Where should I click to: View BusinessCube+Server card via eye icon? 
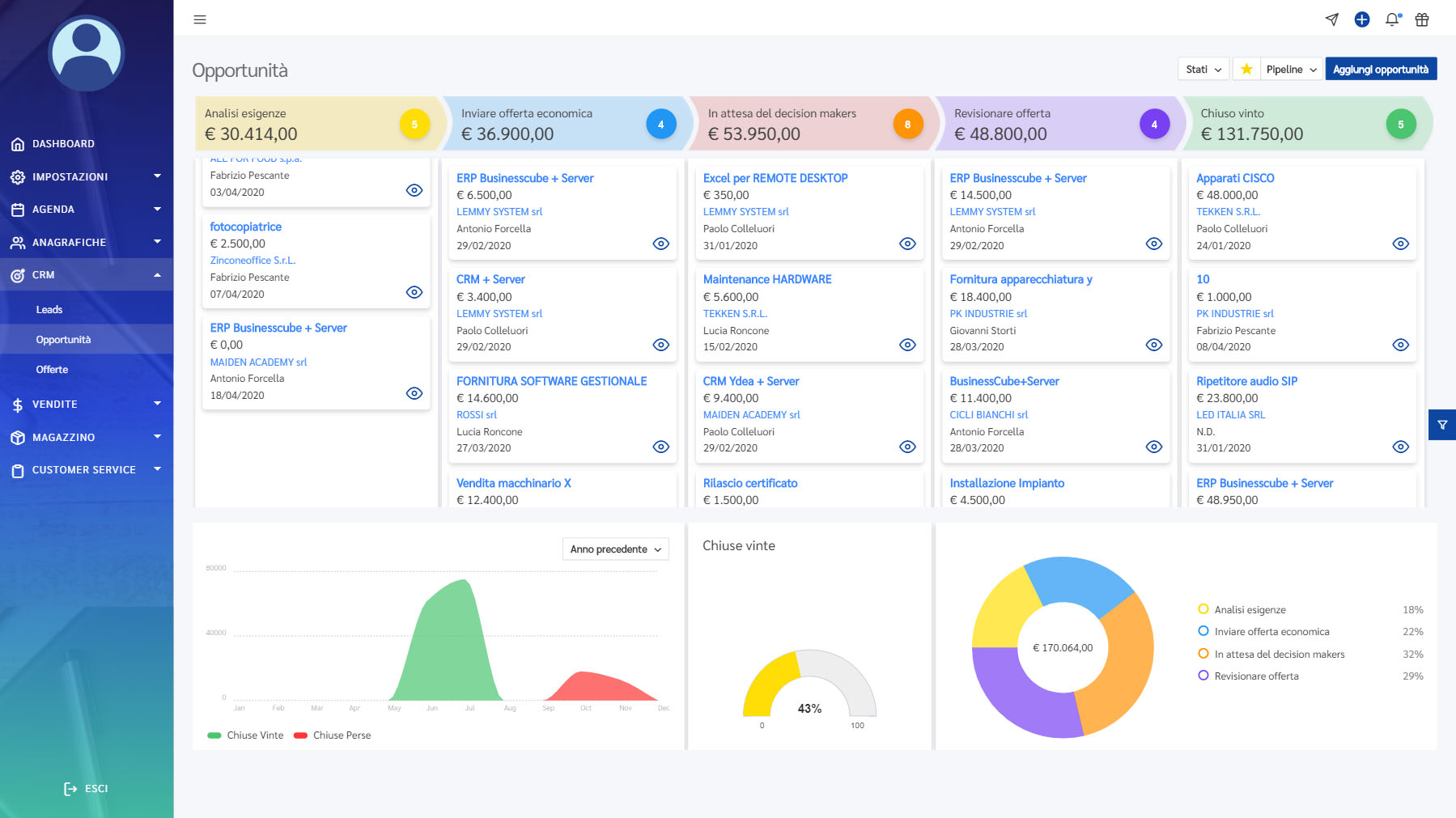tap(1154, 447)
